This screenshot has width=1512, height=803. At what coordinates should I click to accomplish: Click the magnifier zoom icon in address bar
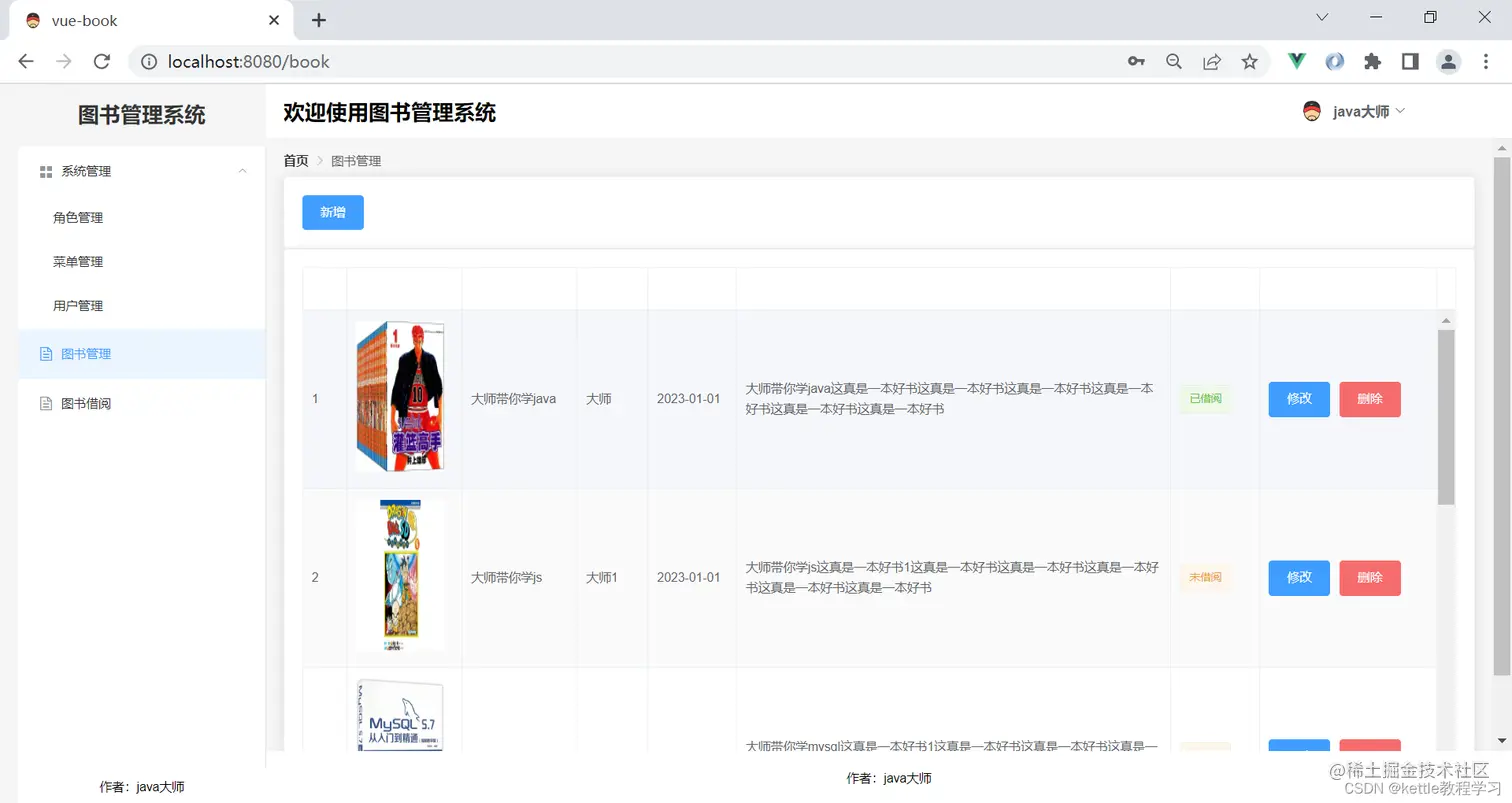1174,61
